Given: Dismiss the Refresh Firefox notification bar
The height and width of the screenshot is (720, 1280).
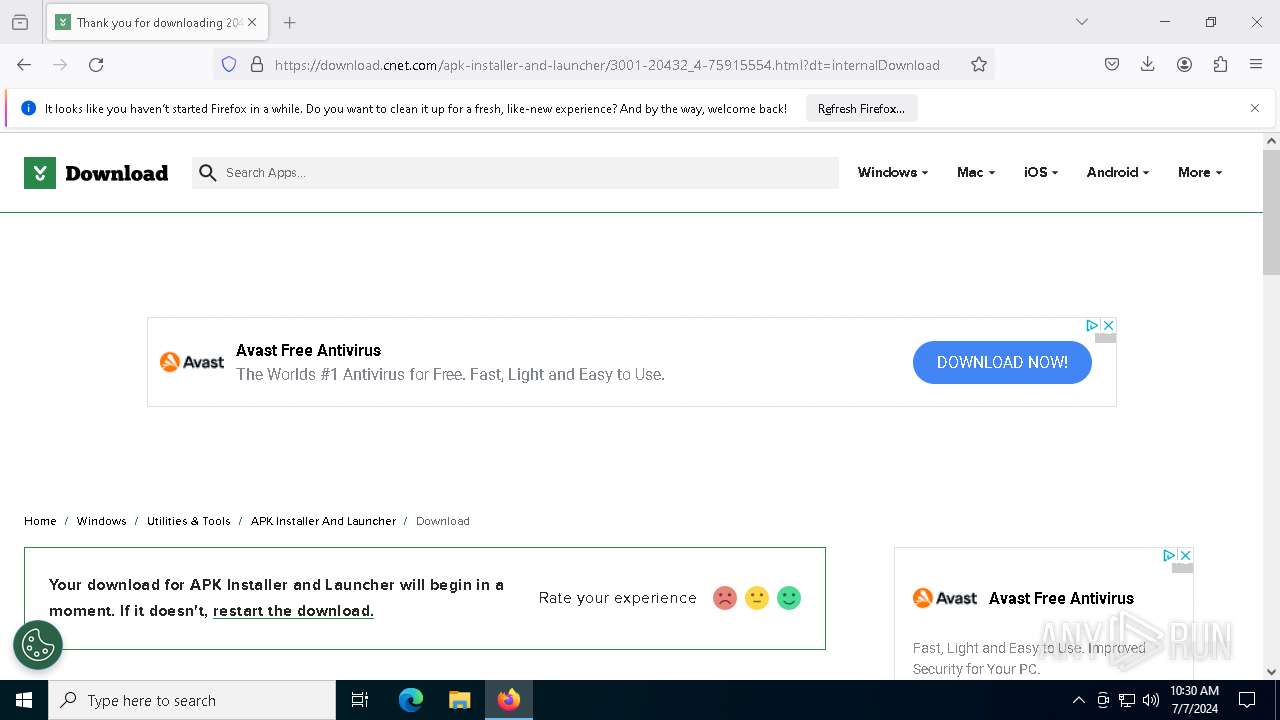Looking at the screenshot, I should click(x=1255, y=108).
